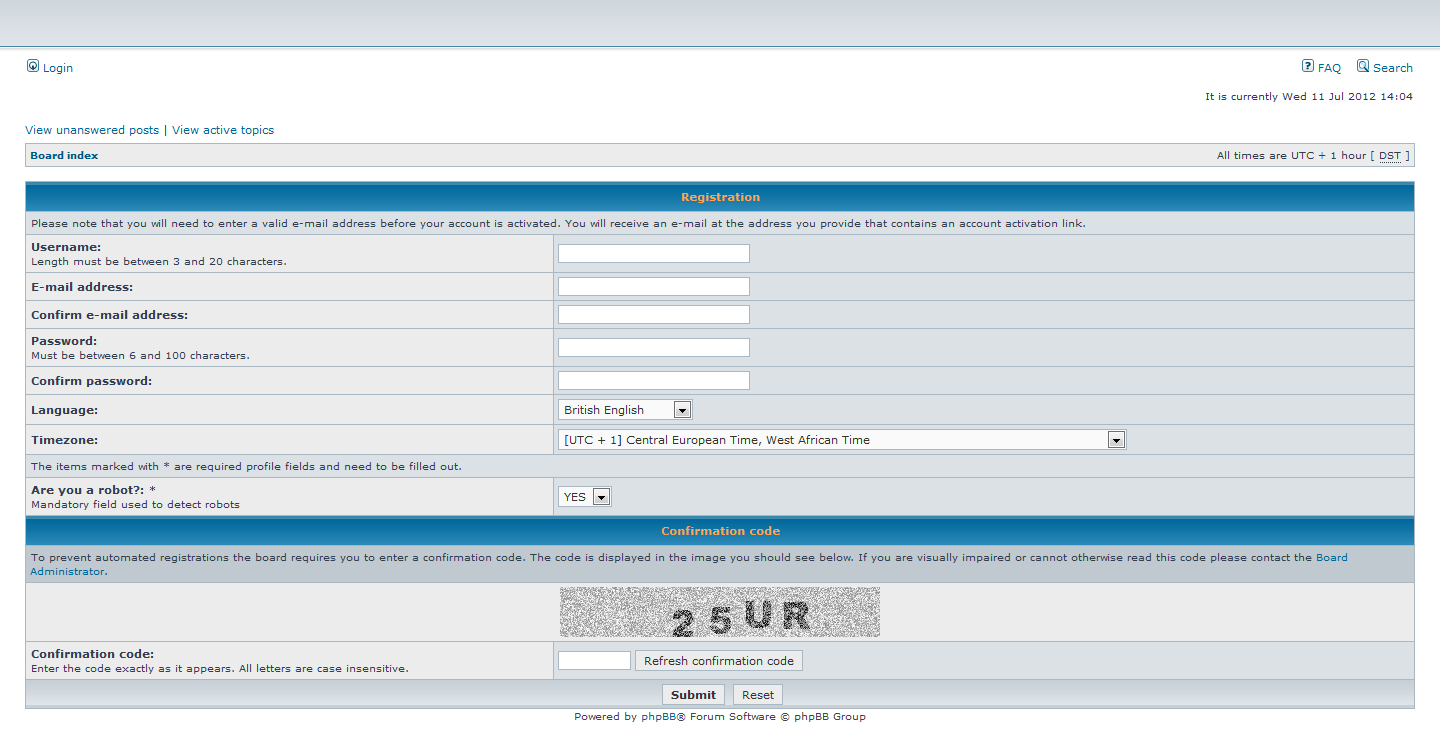The image size is (1441, 750).
Task: Click Refresh confirmation code button
Action: pos(718,661)
